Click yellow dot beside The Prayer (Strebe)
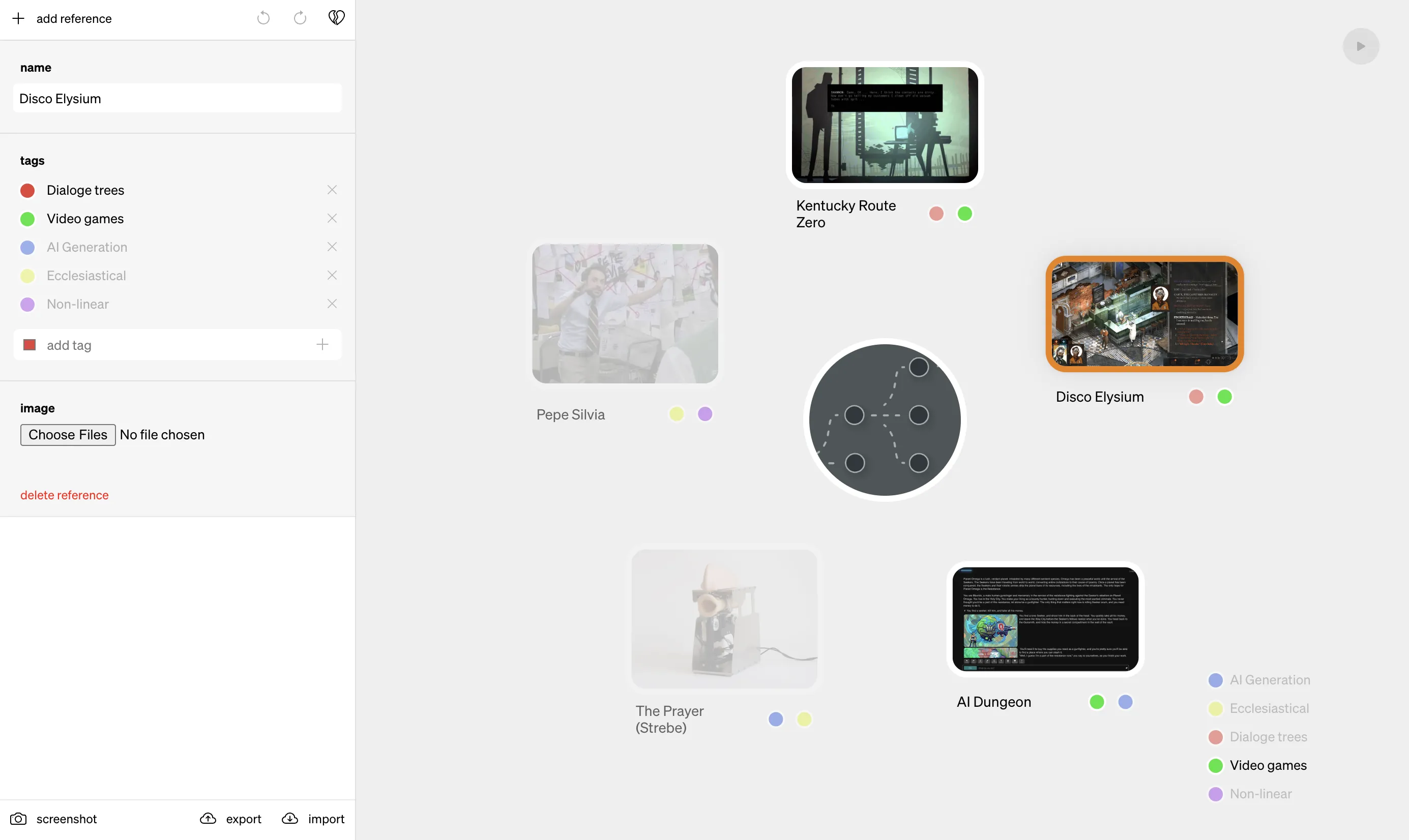 pos(804,719)
